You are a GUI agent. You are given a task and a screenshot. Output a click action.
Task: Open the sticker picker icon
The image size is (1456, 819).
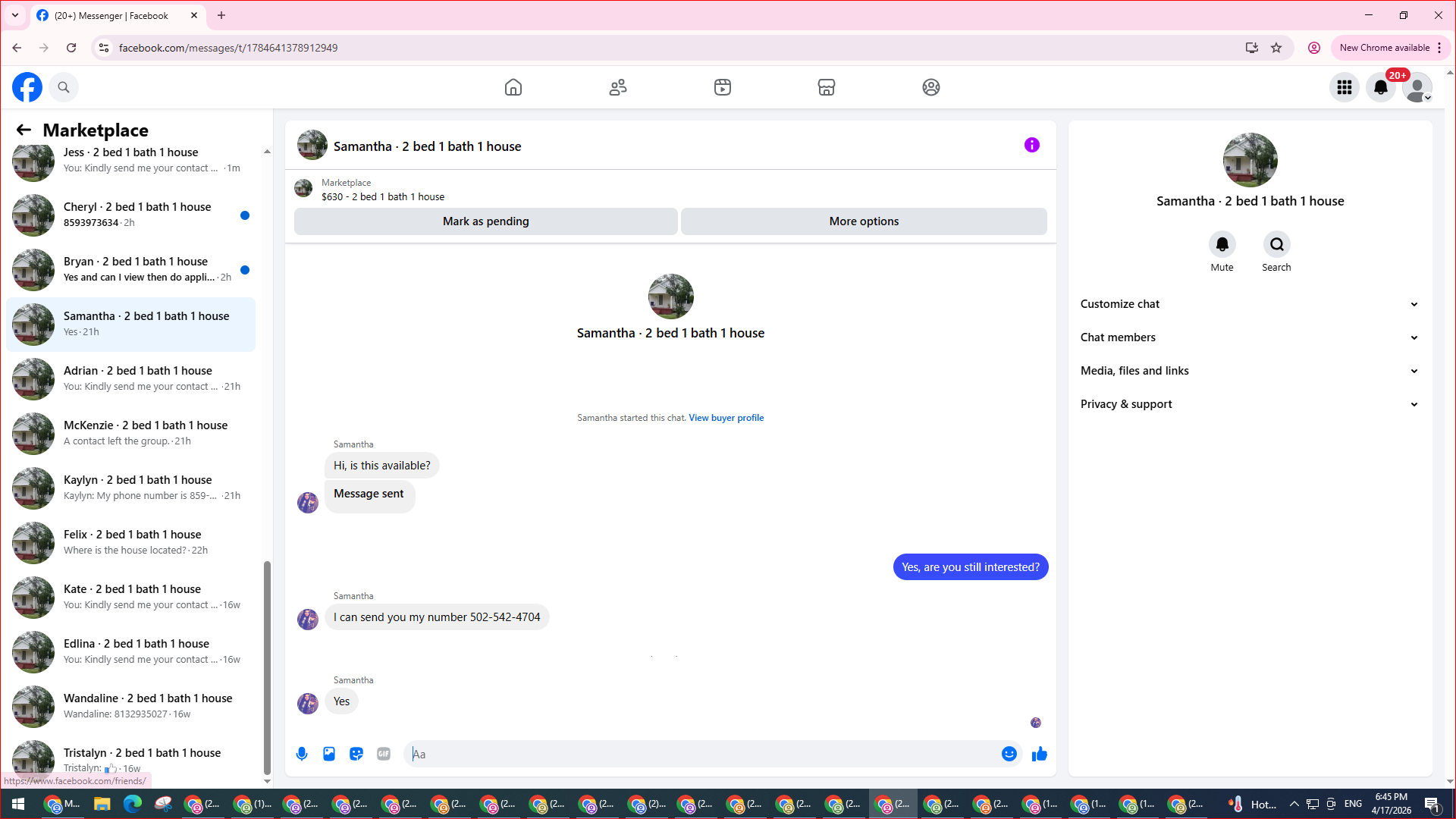356,754
